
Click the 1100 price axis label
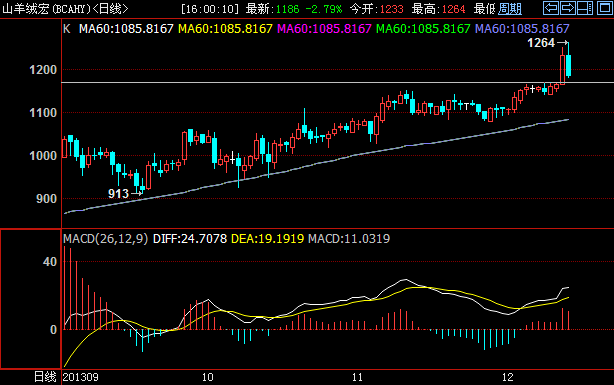43,113
